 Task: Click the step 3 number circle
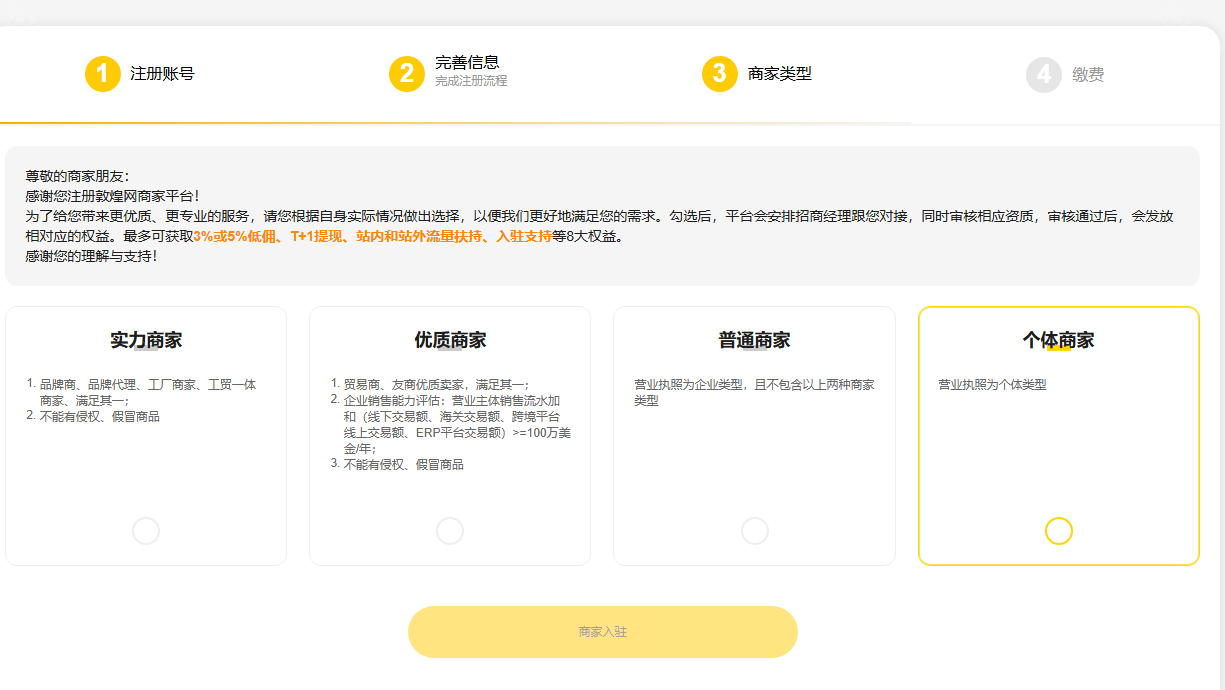720,74
